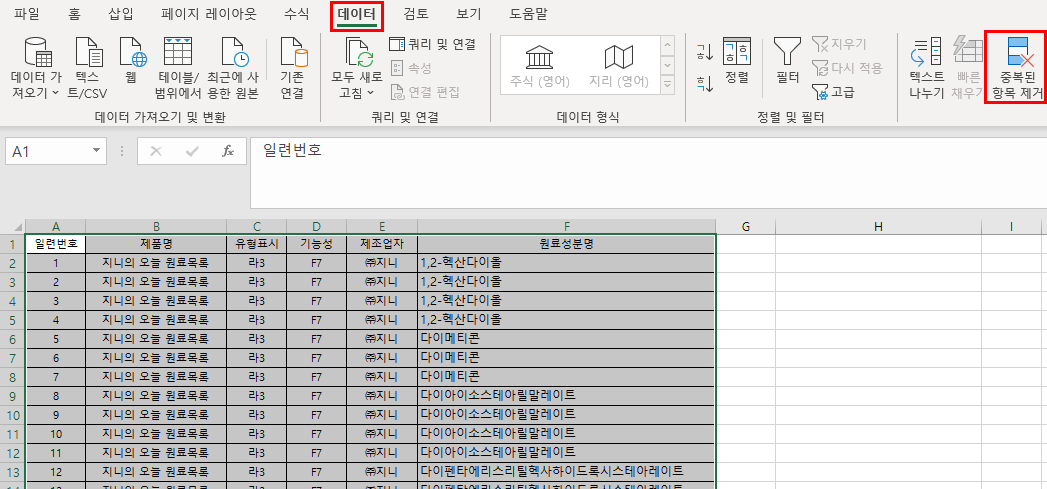Open the 데이터 가져오기 (Get Data) icon

[x=37, y=52]
